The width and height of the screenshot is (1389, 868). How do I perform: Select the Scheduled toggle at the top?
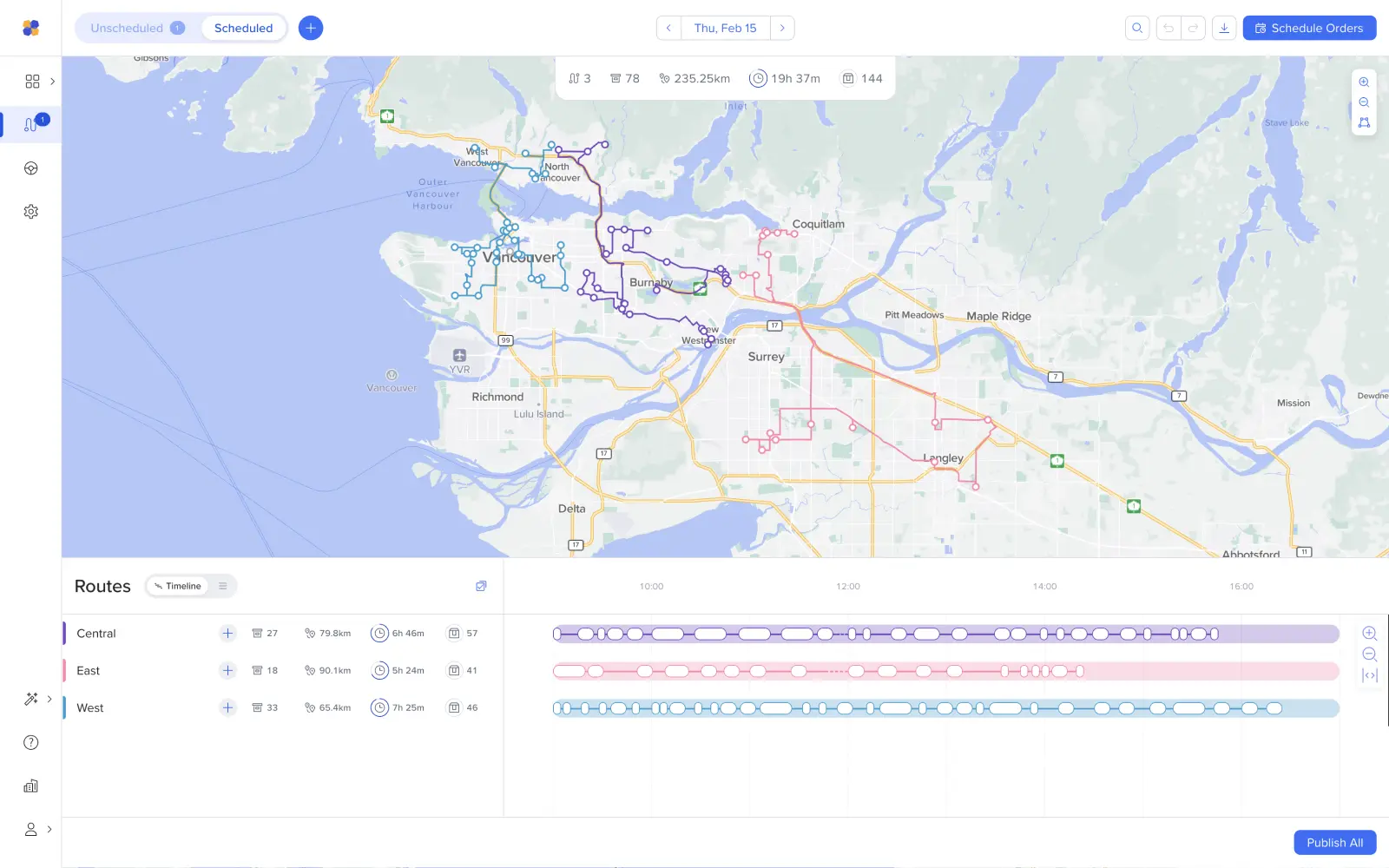243,27
